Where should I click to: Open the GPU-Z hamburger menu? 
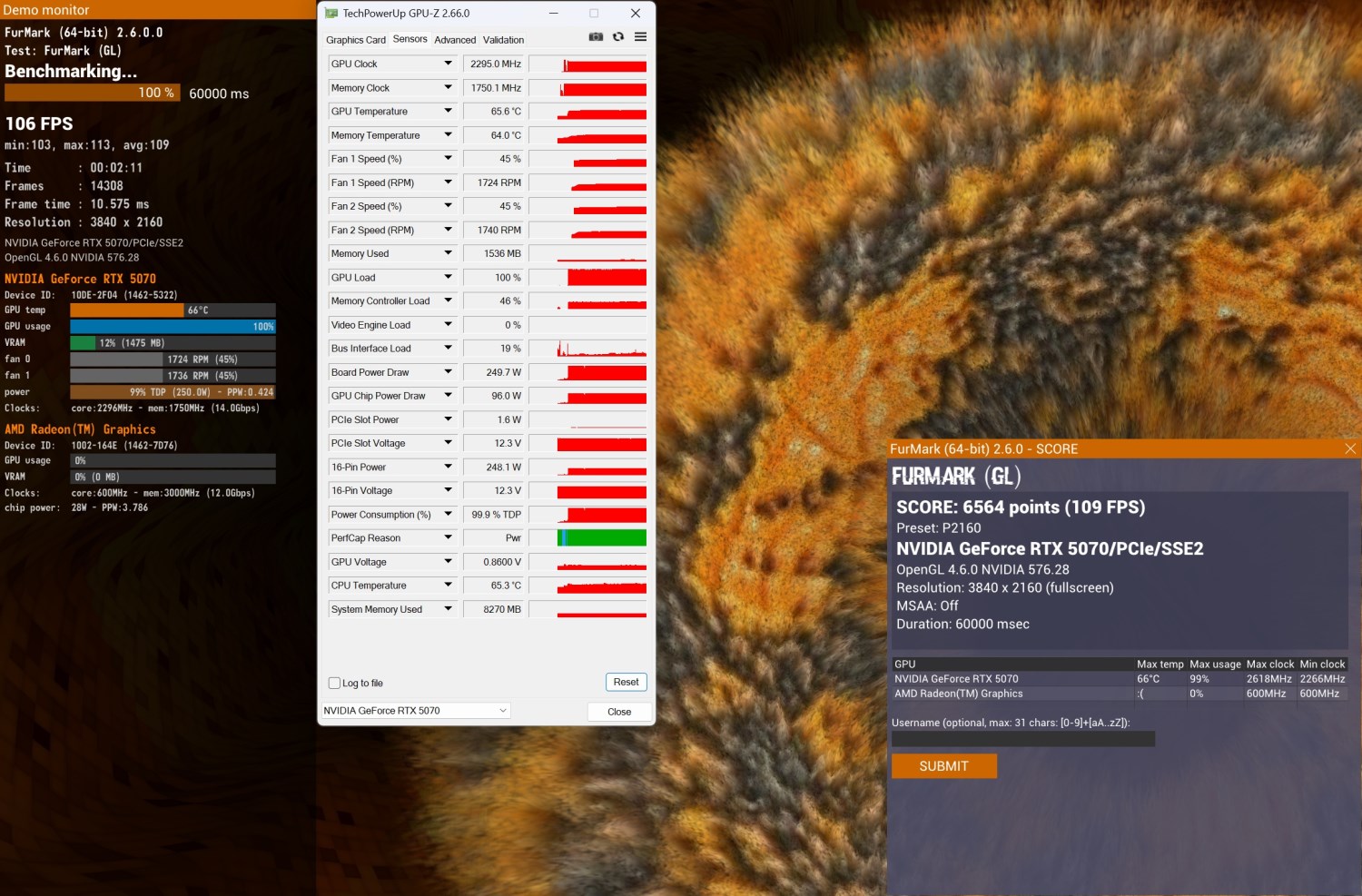tap(641, 37)
